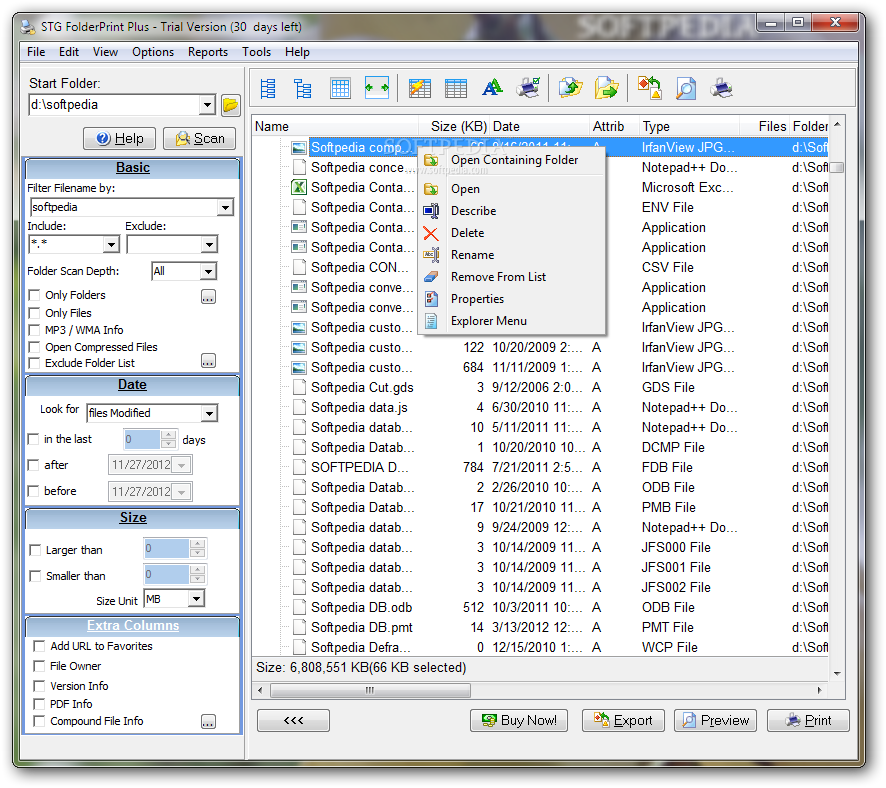Open the Reports menu
The image size is (886, 788).
tap(208, 52)
